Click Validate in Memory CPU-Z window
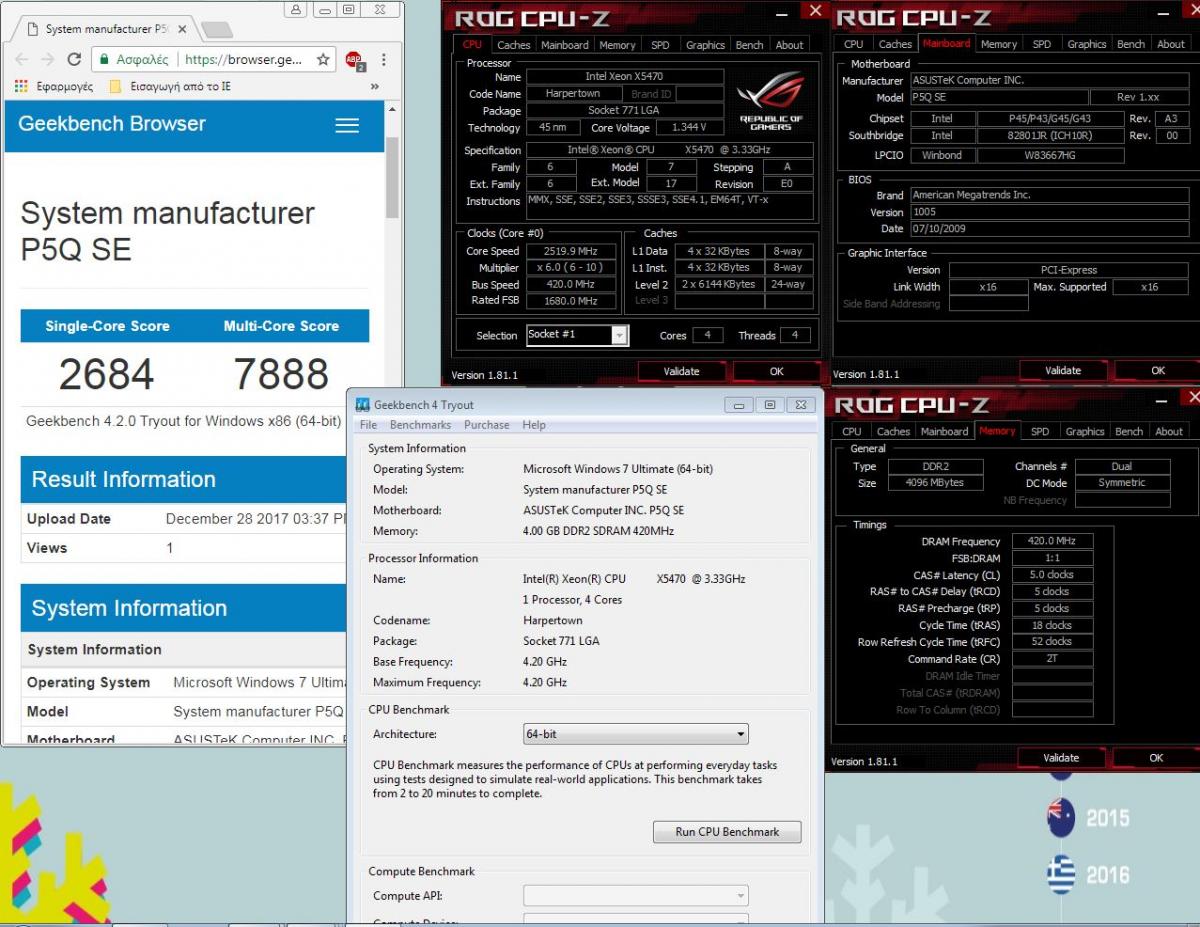This screenshot has width=1200, height=927. (1061, 758)
